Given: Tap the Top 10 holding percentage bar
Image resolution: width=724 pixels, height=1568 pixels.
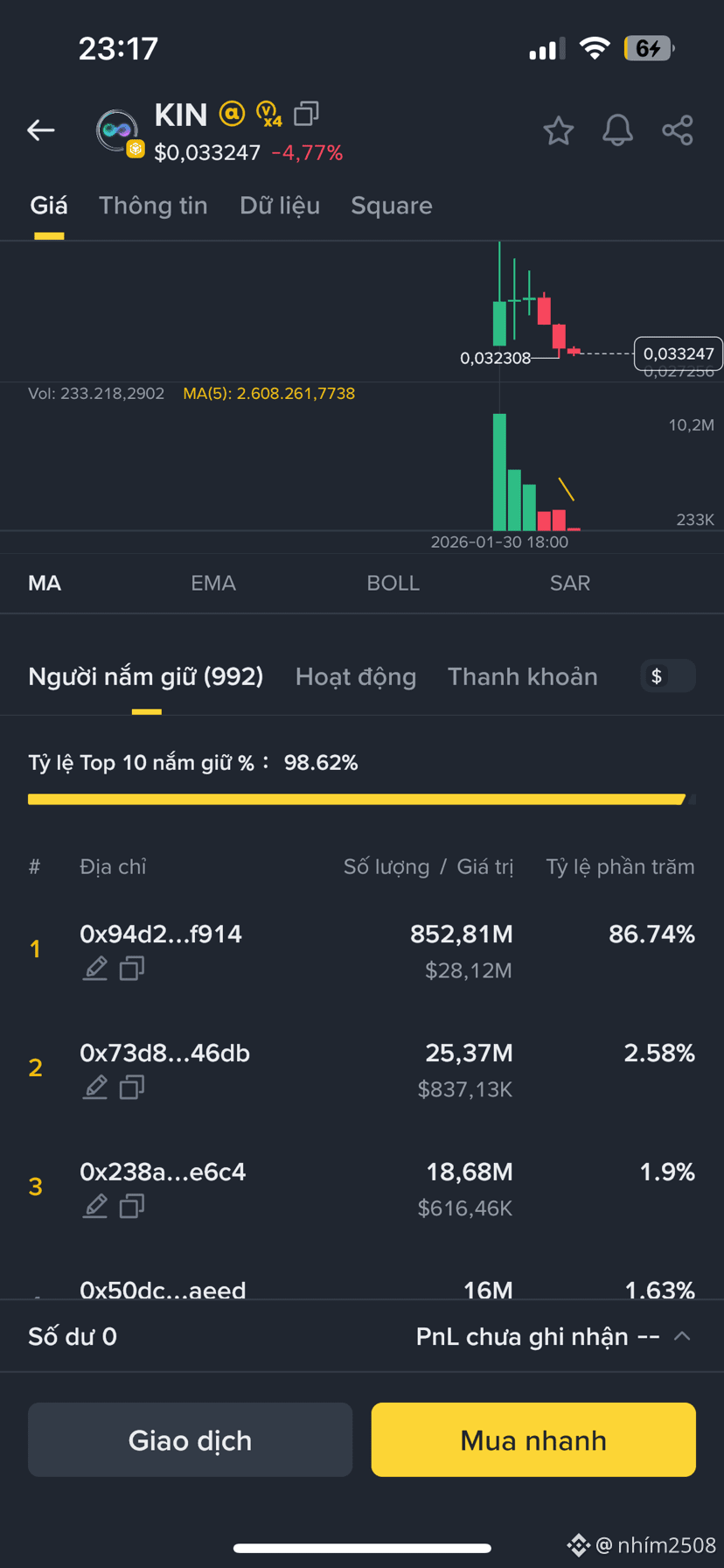Looking at the screenshot, I should point(362,799).
